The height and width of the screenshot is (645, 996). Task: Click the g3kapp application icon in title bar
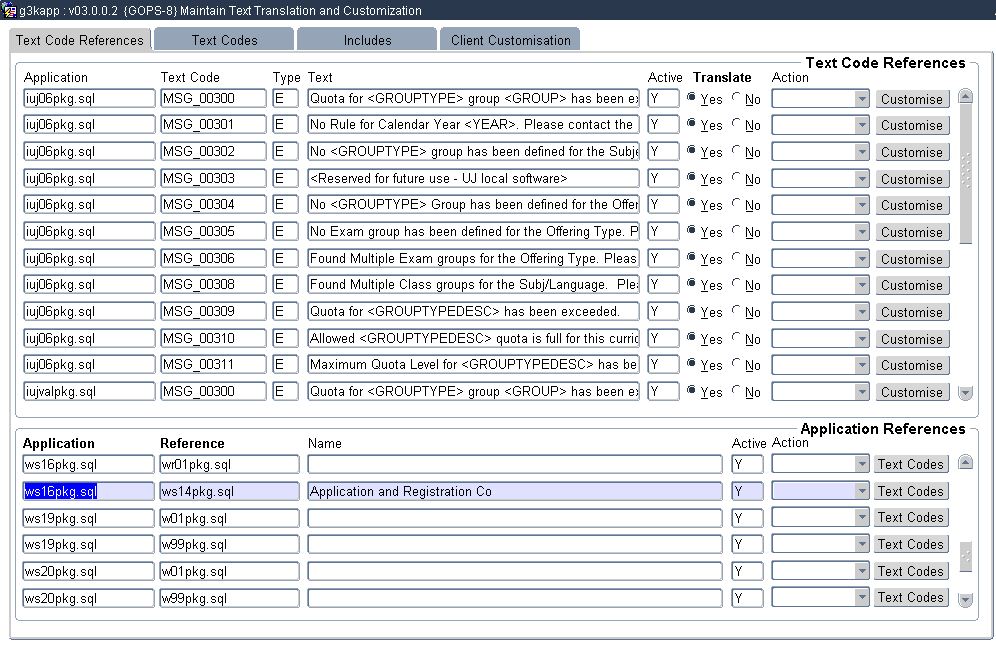pos(8,9)
